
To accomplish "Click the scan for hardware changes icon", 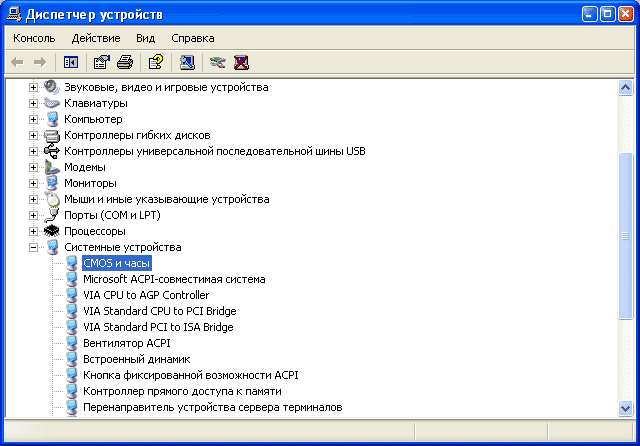I will (x=186, y=62).
